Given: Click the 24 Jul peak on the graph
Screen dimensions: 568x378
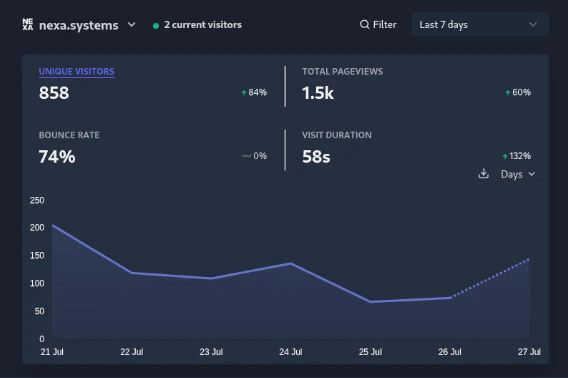Looking at the screenshot, I should (x=291, y=263).
